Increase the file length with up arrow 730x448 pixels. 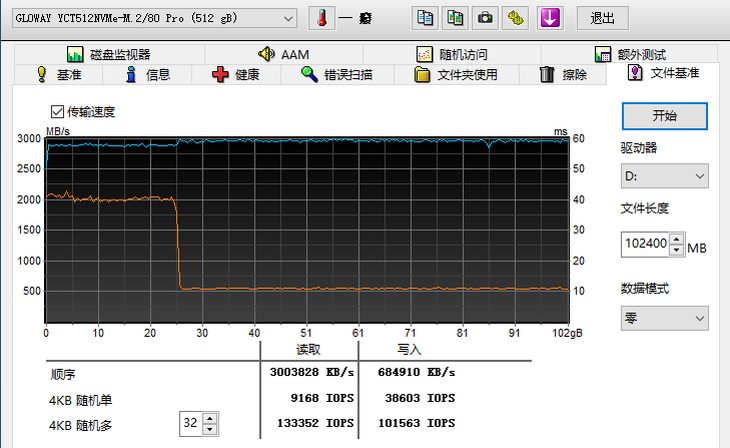pos(678,239)
